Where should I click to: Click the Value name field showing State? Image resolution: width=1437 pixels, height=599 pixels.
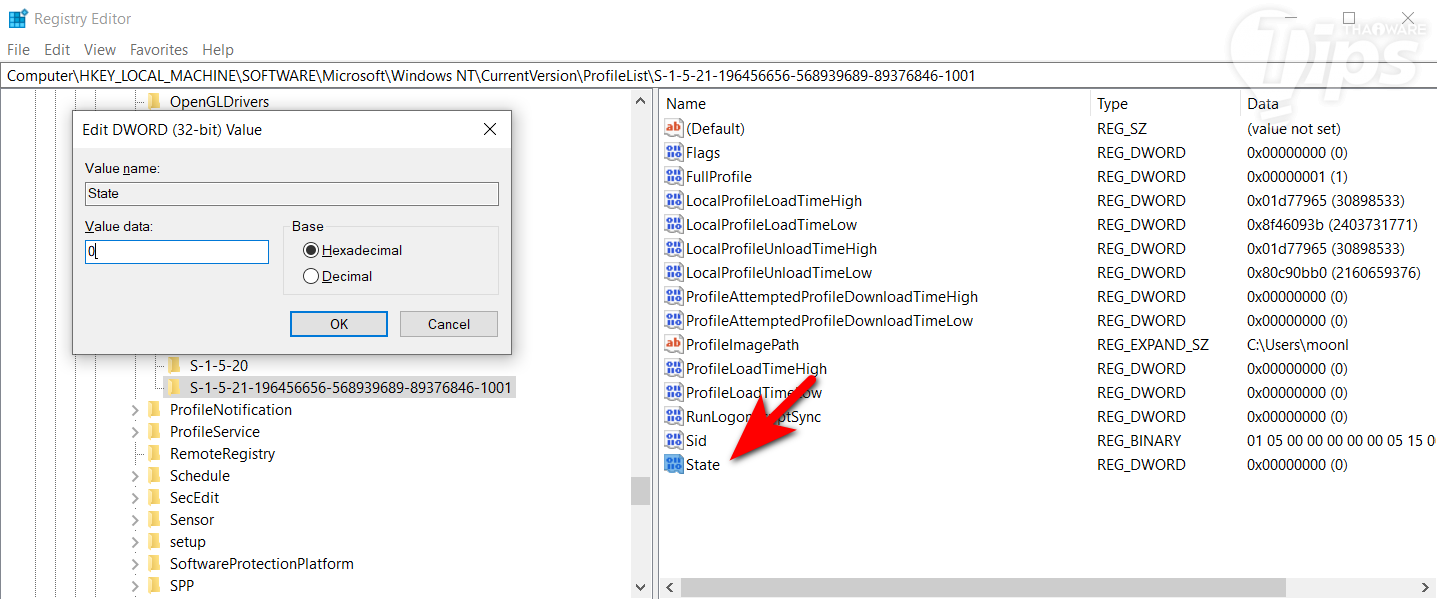pos(292,194)
